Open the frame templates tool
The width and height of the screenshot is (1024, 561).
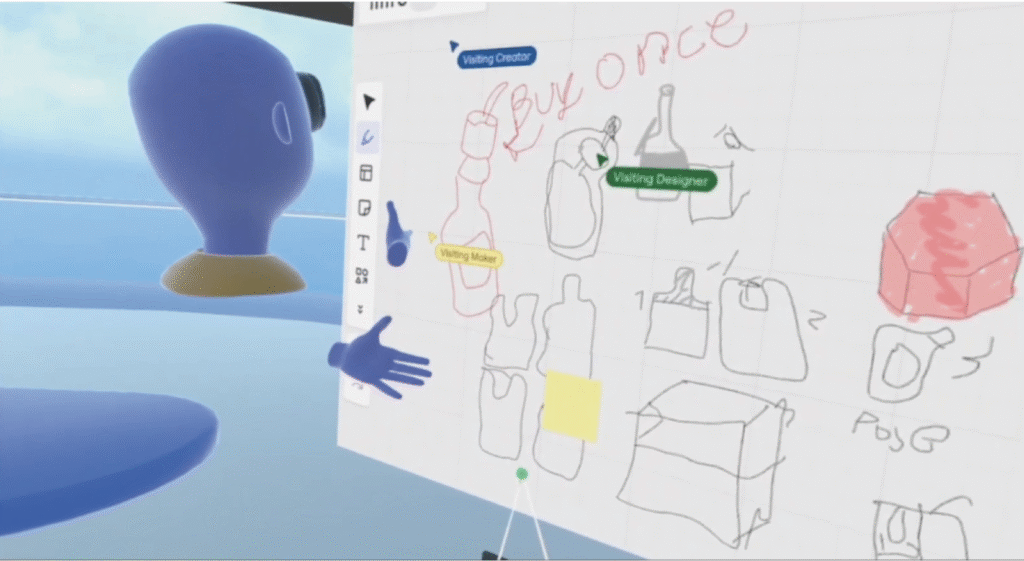366,173
